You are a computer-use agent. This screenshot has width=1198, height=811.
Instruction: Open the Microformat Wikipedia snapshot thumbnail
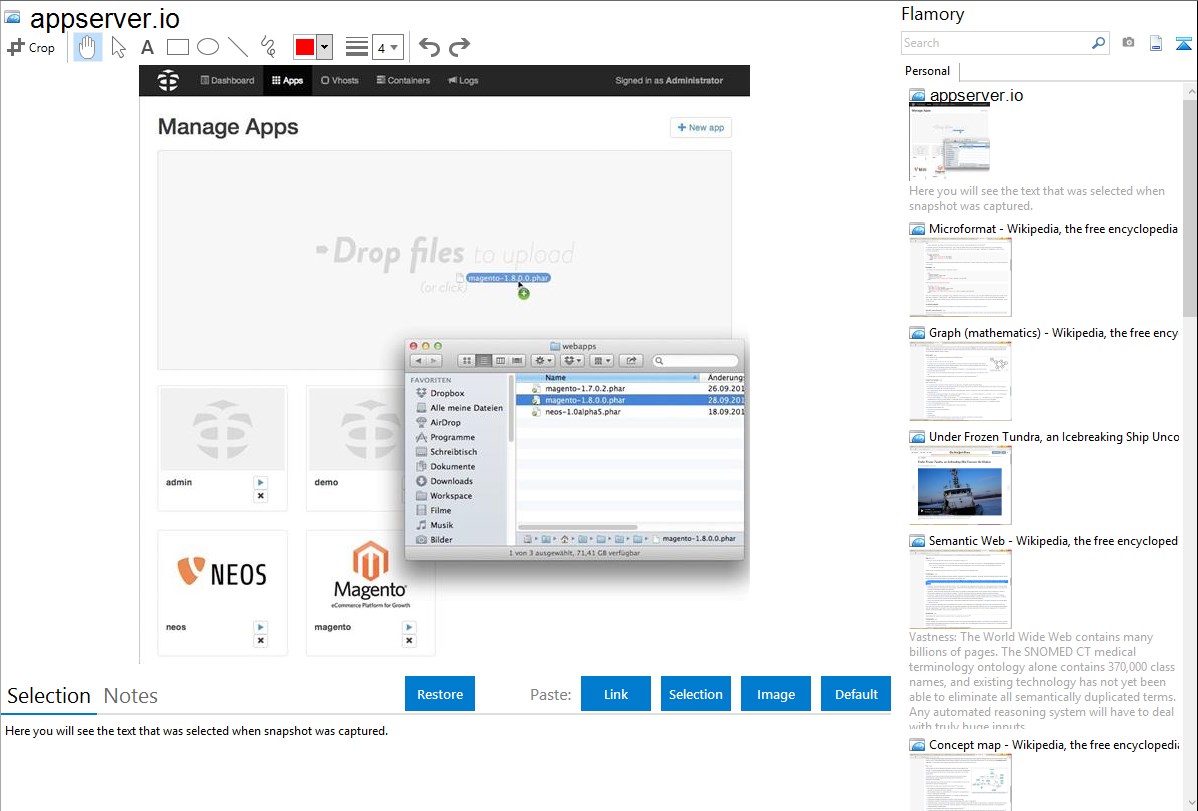pyautogui.click(x=960, y=277)
